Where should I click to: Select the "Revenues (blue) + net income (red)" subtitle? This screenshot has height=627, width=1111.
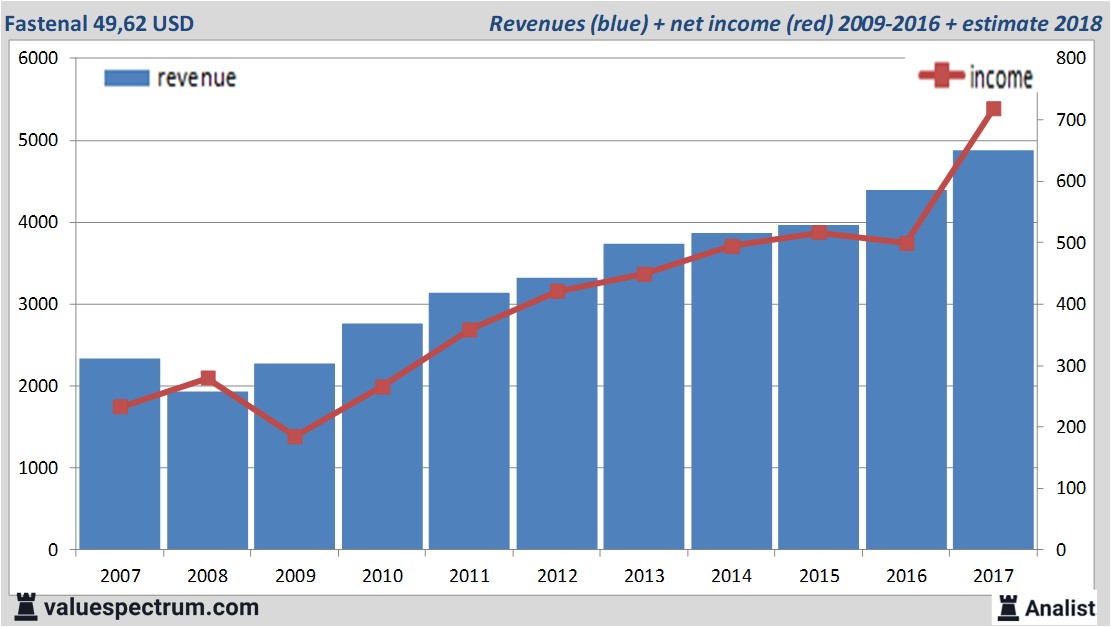(x=660, y=23)
